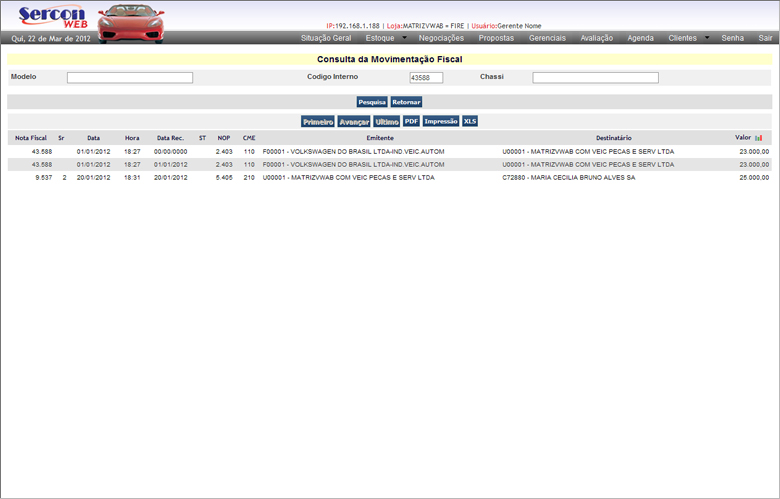Click the Hora column header
Screen dimensions: 780x499
click(132, 138)
